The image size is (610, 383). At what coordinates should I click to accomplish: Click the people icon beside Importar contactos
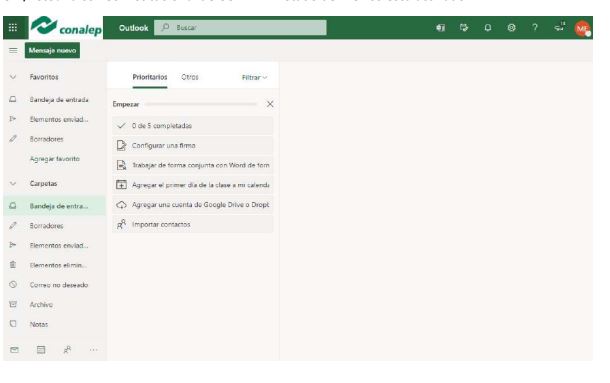(x=121, y=225)
